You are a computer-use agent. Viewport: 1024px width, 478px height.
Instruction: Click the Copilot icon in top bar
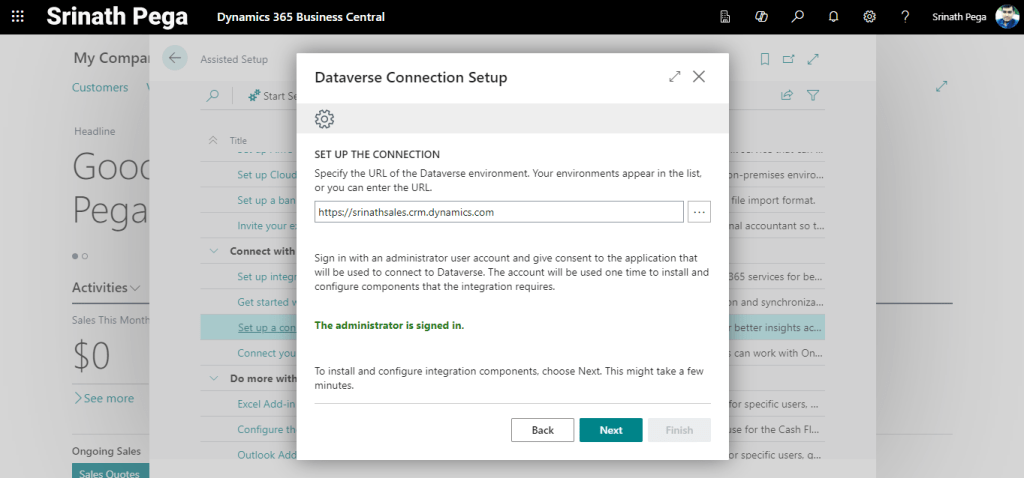click(x=761, y=17)
